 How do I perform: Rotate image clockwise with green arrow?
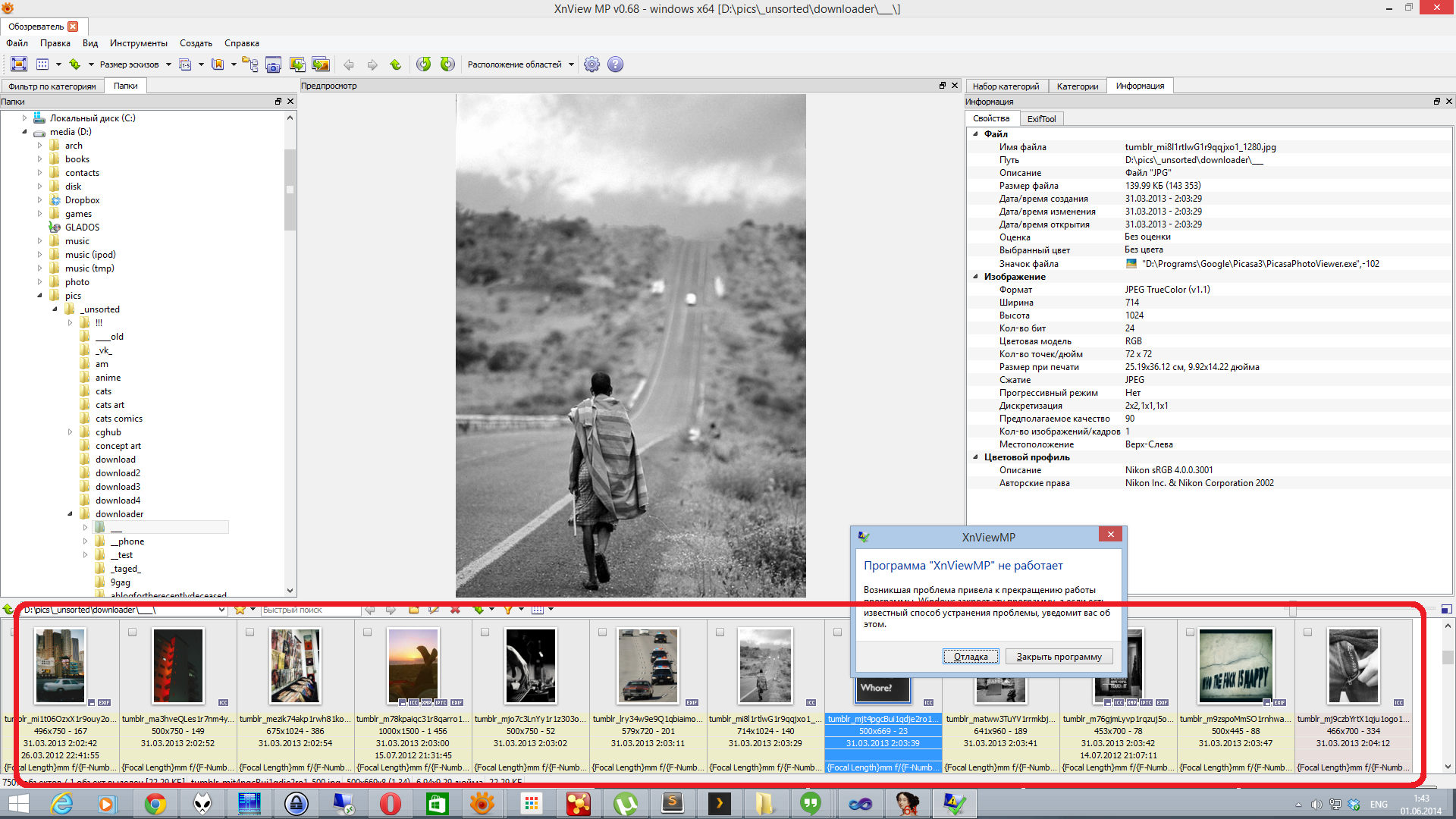(x=447, y=64)
